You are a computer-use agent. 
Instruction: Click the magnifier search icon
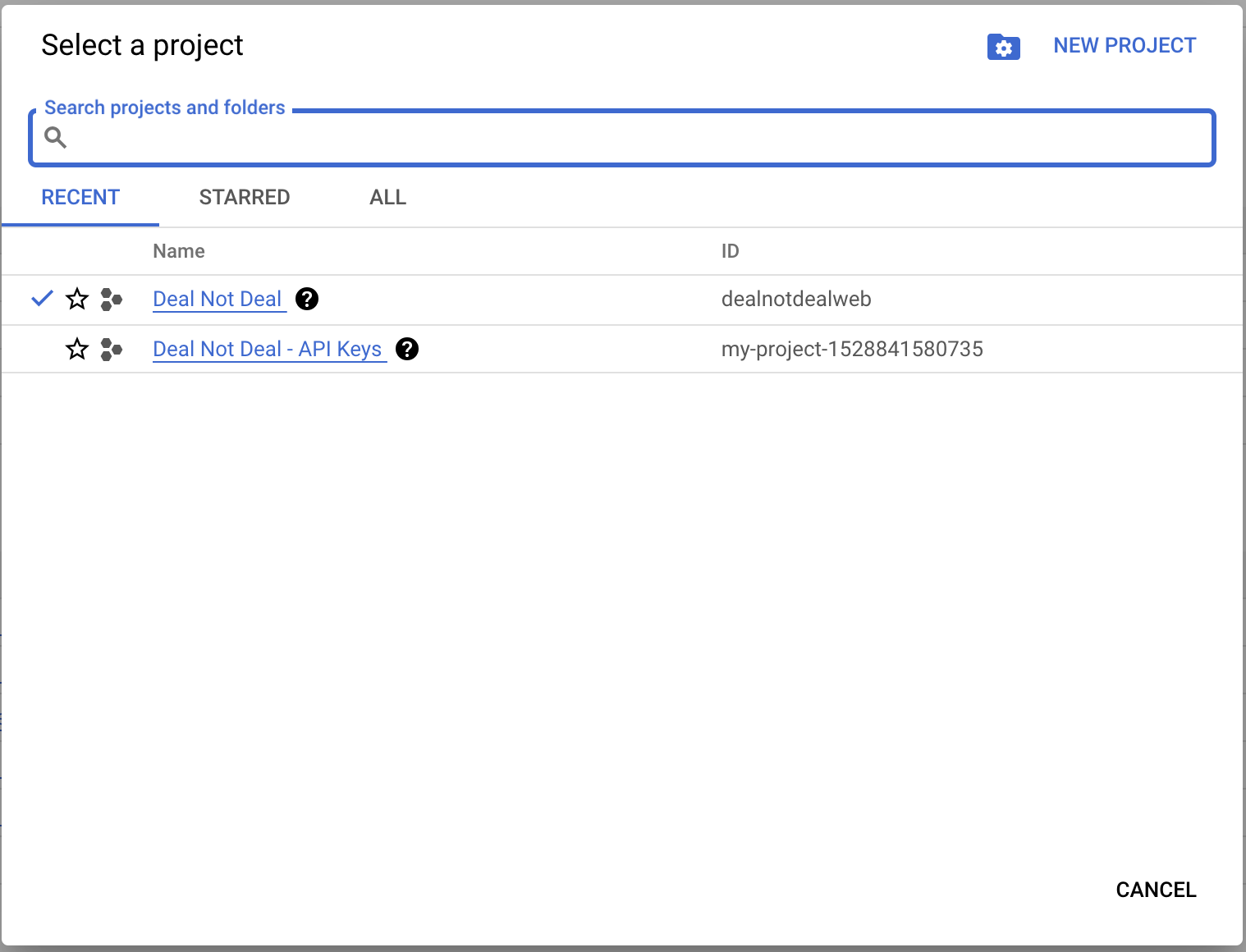pos(55,137)
